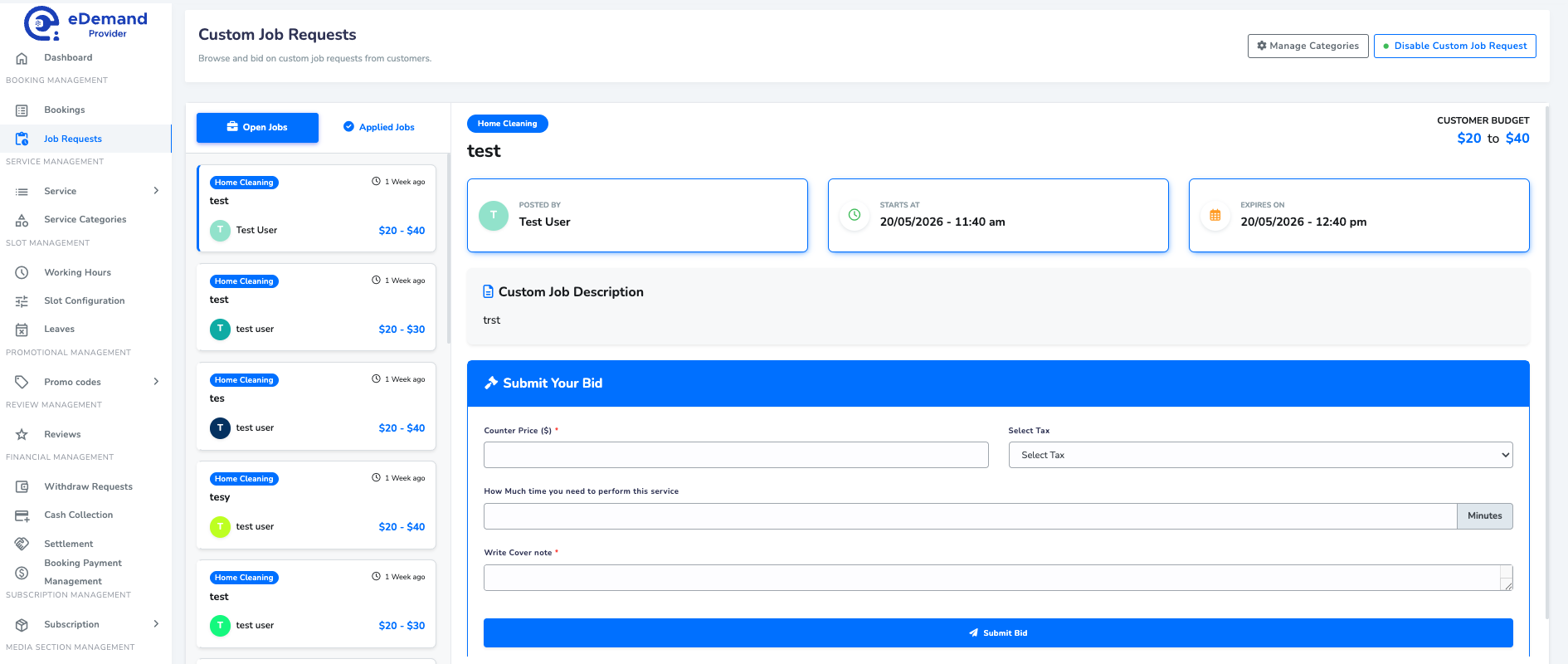The width and height of the screenshot is (1568, 664).
Task: Click the Service list icon
Action: coord(22,192)
